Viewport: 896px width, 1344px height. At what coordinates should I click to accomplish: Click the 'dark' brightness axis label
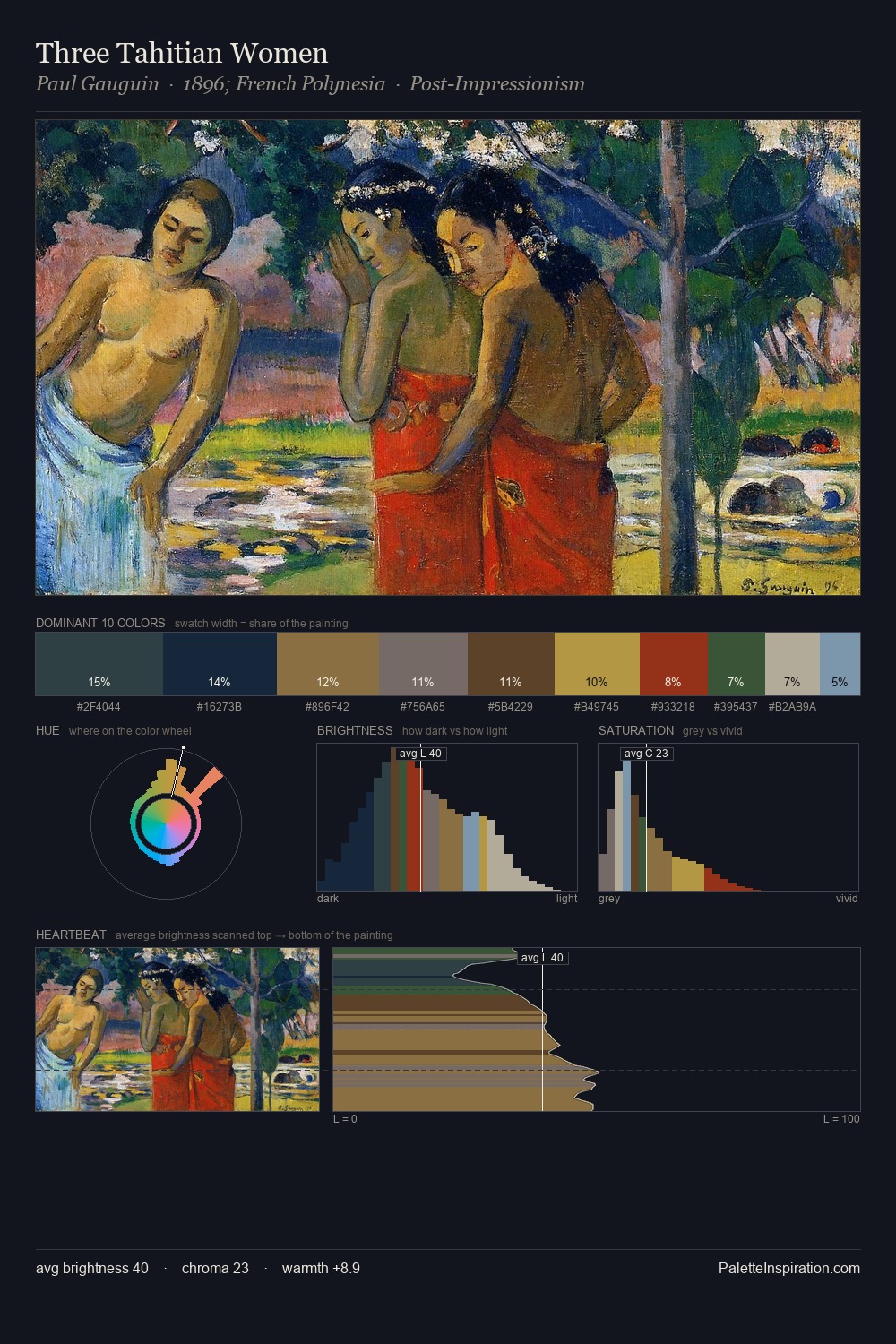click(328, 899)
